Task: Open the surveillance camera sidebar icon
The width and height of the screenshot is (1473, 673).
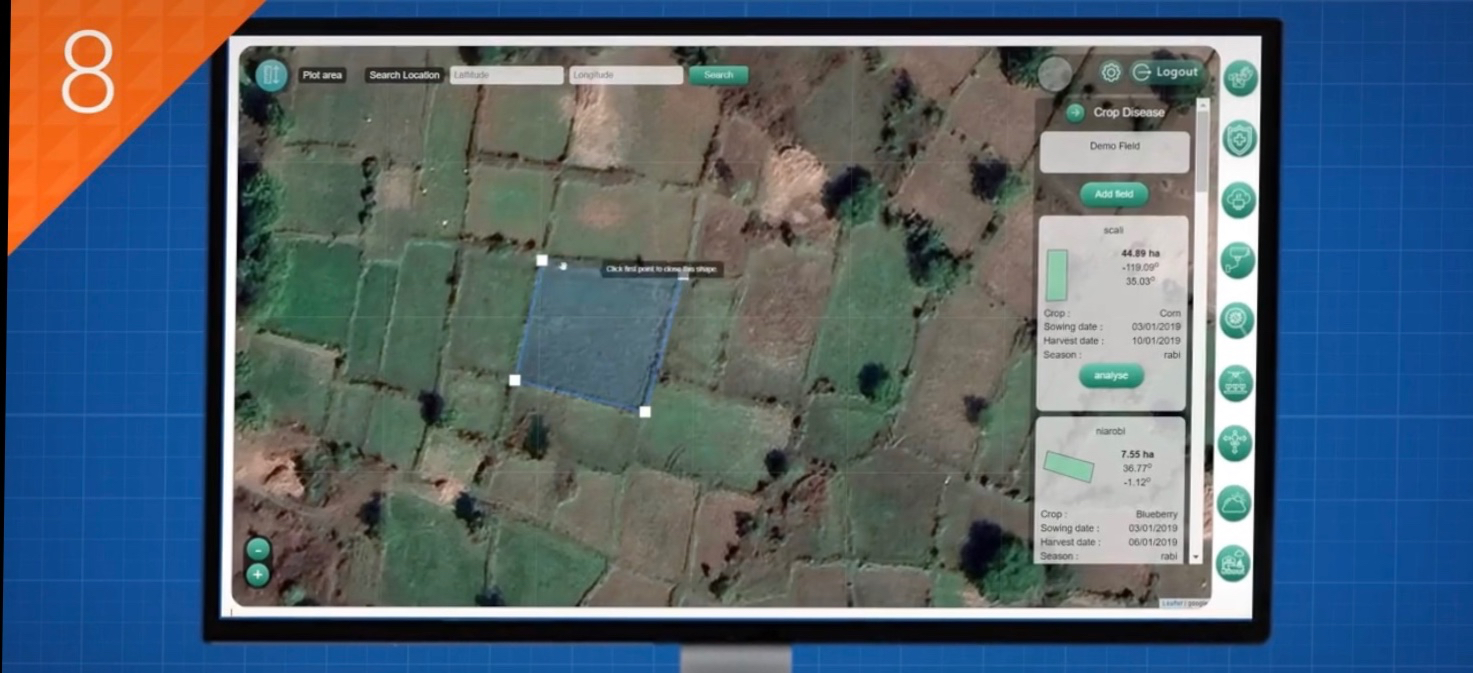Action: 1238,260
